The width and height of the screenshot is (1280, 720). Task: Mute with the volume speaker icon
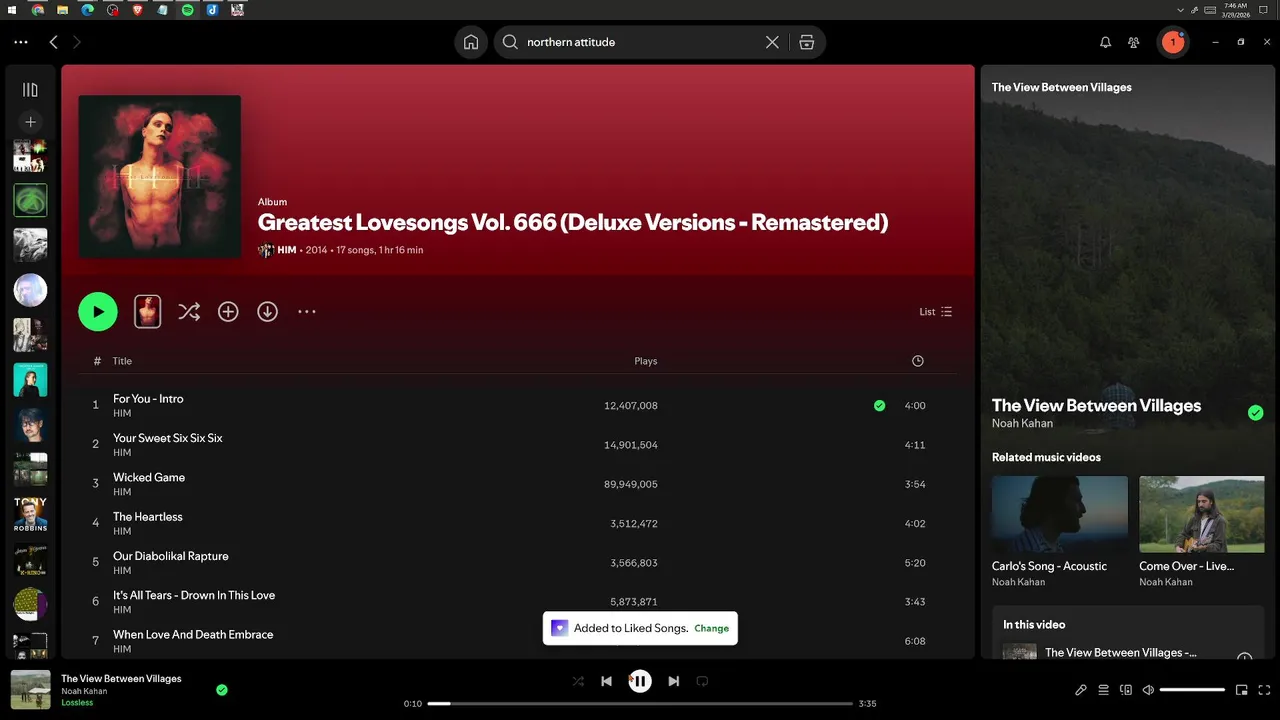[x=1148, y=690]
